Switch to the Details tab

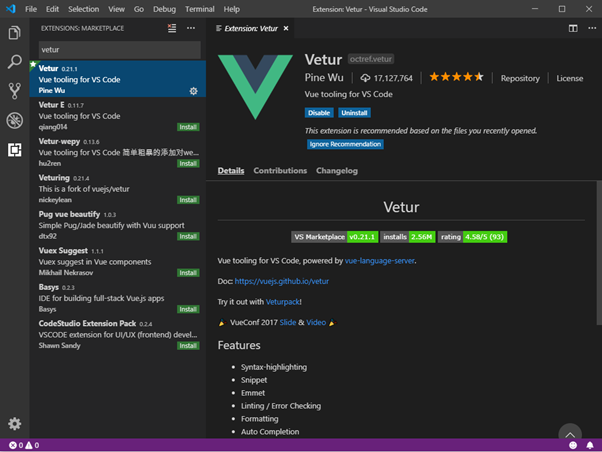pos(231,171)
